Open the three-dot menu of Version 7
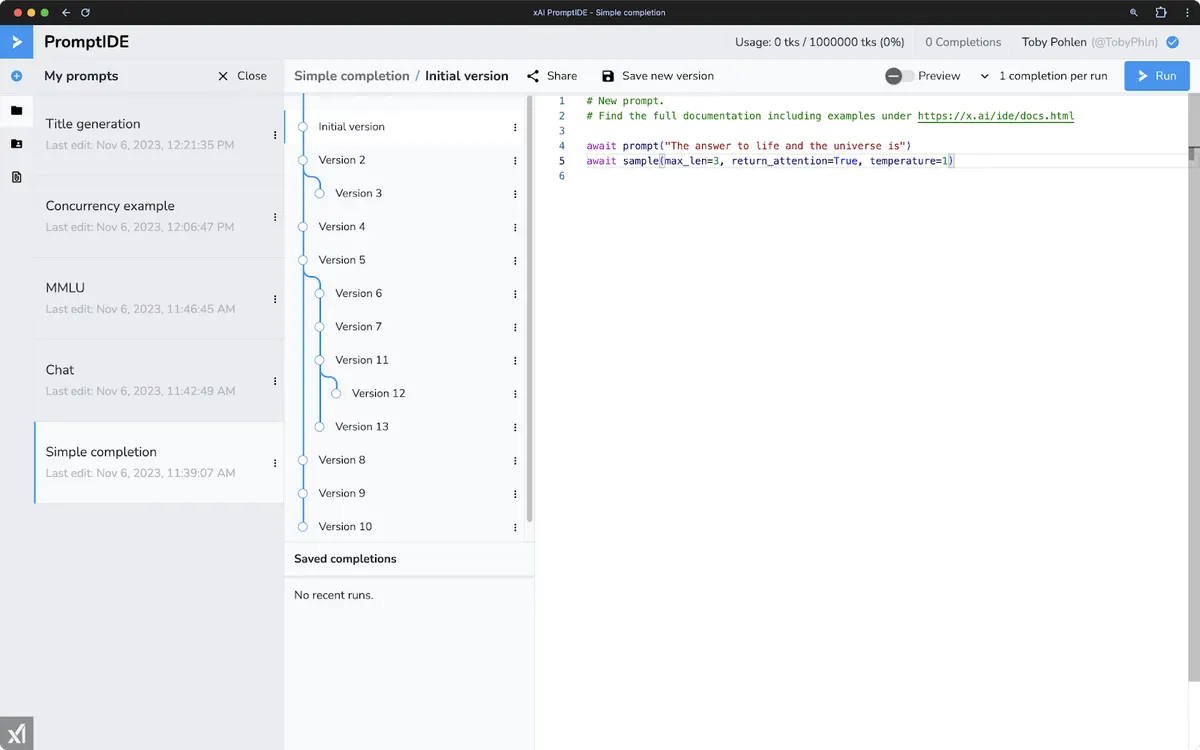This screenshot has width=1200, height=750. (515, 328)
